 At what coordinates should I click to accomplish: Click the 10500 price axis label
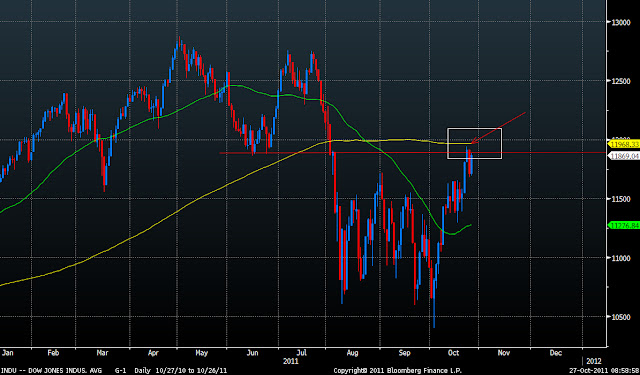620,317
